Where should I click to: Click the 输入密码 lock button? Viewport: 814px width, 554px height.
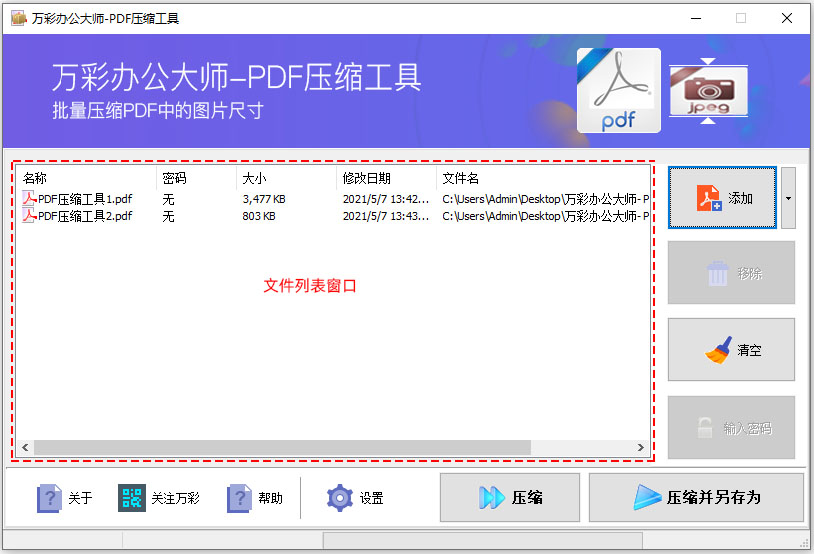pos(731,428)
